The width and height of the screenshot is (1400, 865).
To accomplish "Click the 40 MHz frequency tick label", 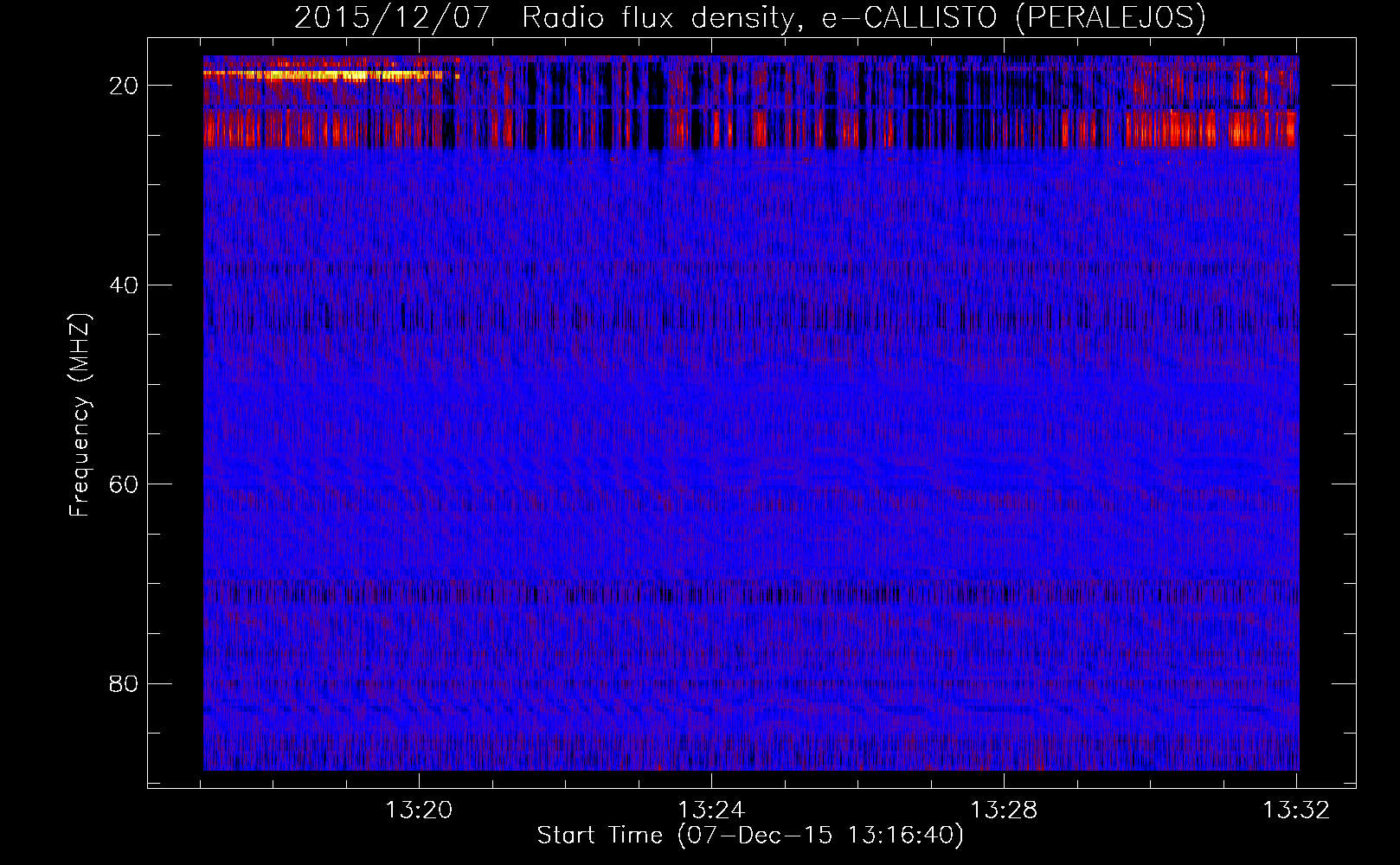I will [124, 285].
